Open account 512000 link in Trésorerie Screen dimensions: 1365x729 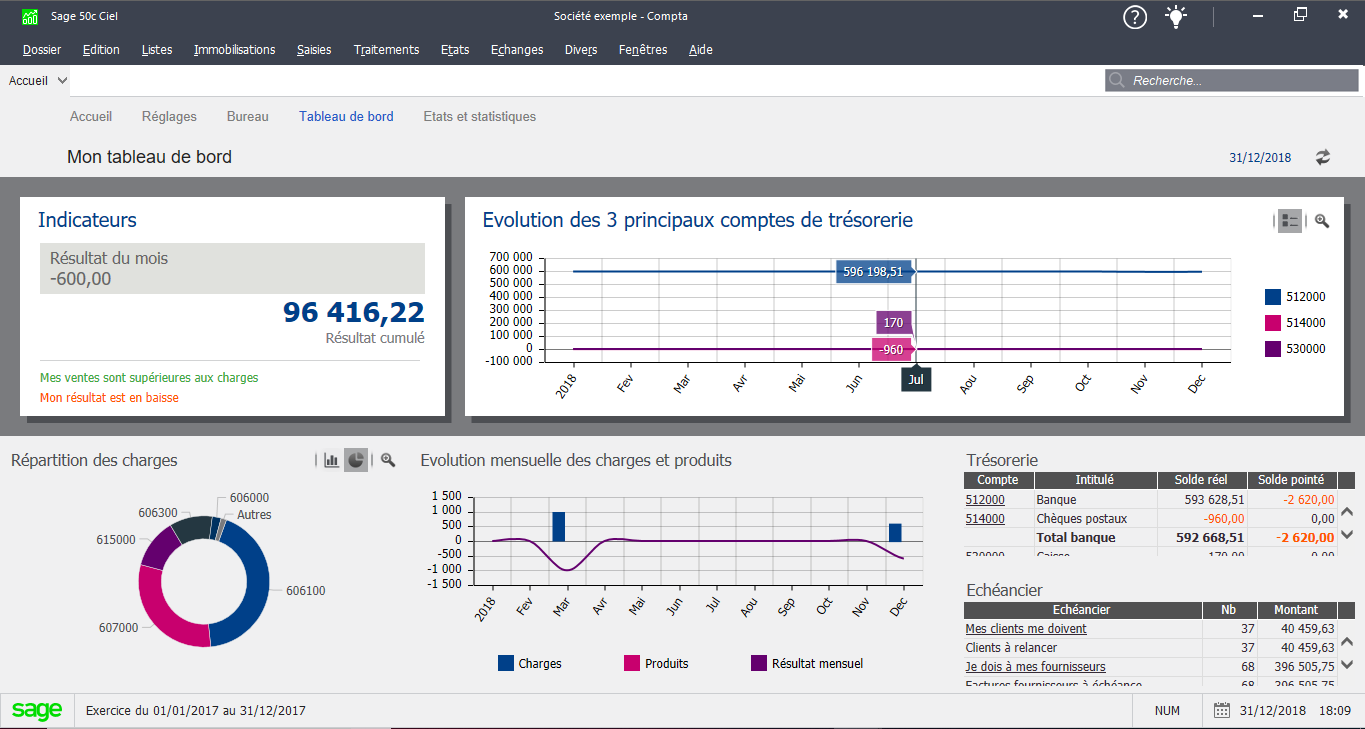[985, 500]
